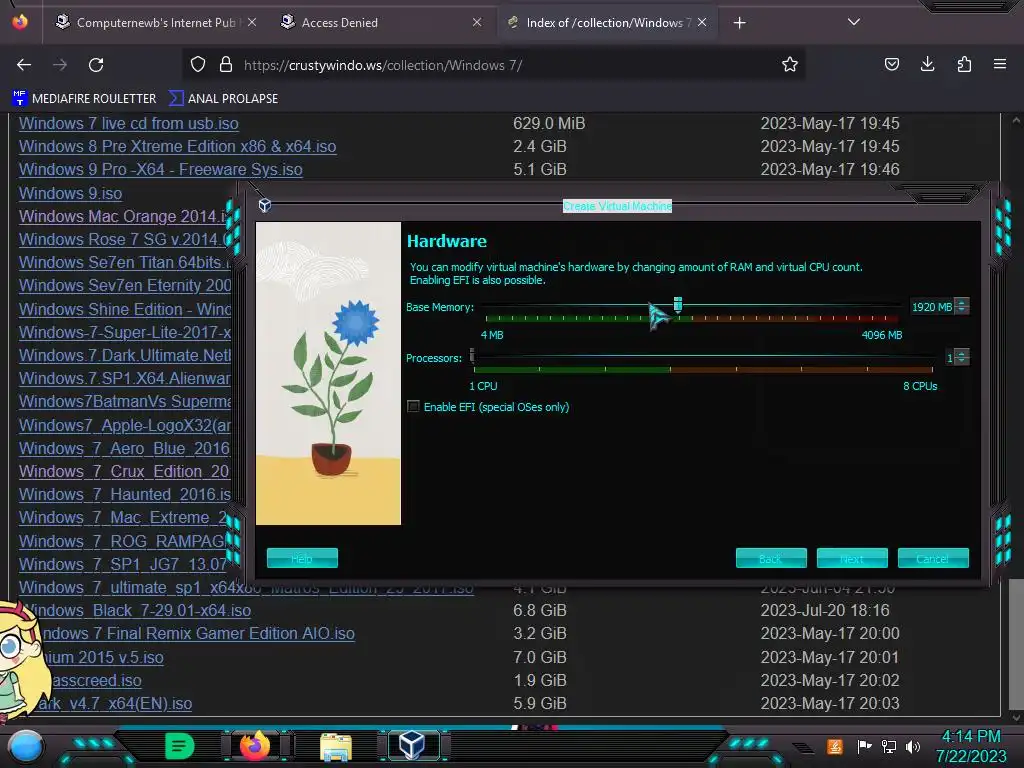This screenshot has height=768, width=1024.
Task: Open File Explorer from the taskbar
Action: [x=336, y=746]
